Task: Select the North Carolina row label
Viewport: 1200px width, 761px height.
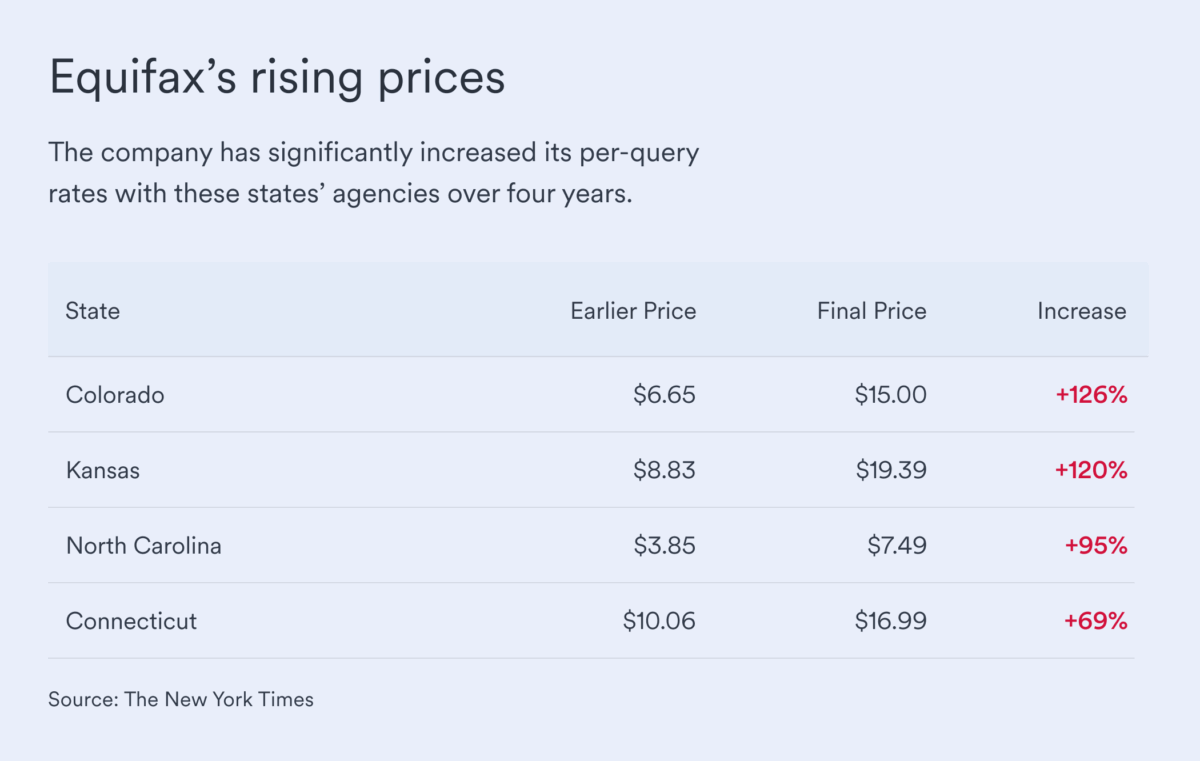Action: coord(144,546)
